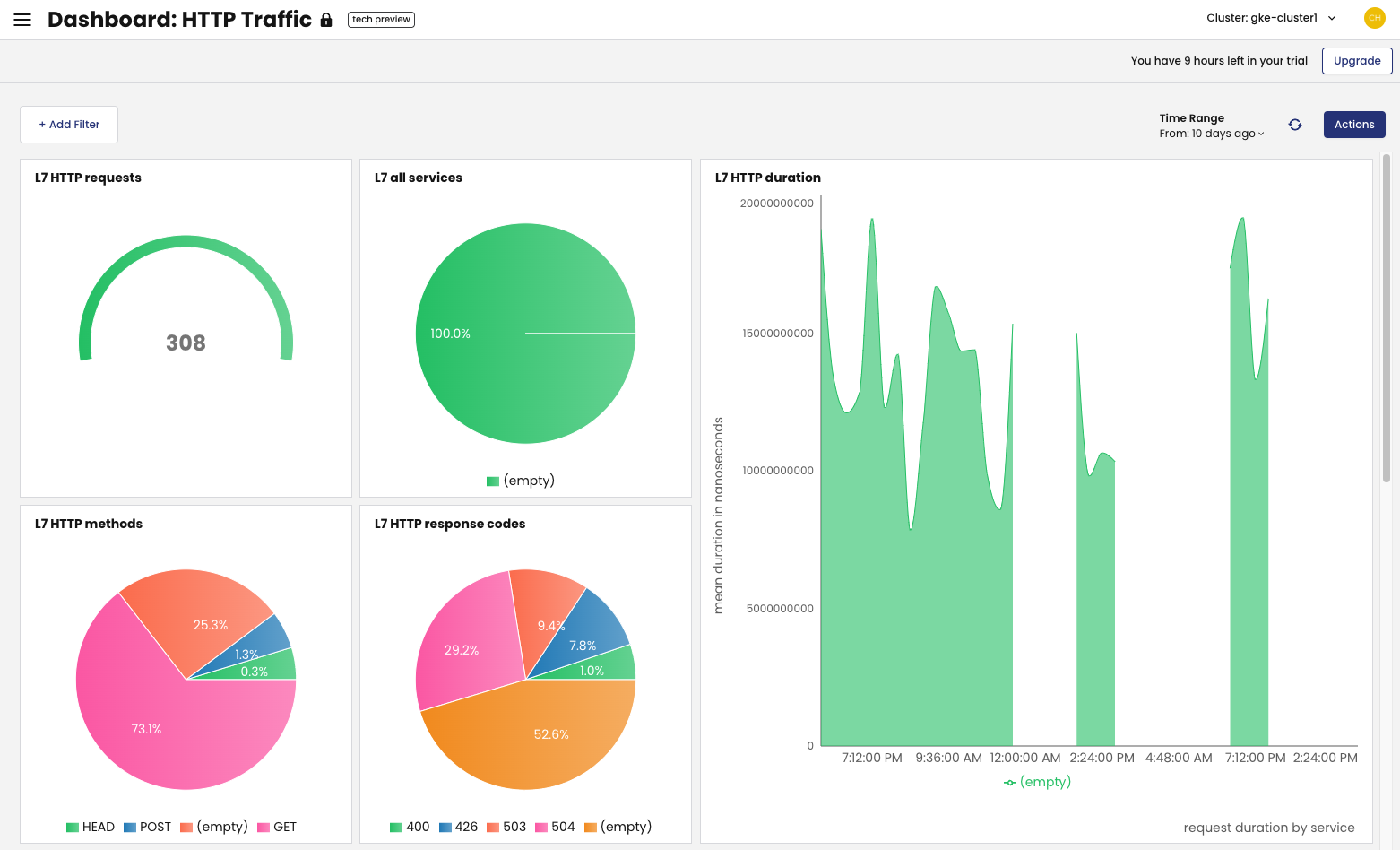Click the orange 503 legend color swatch

pyautogui.click(x=491, y=827)
